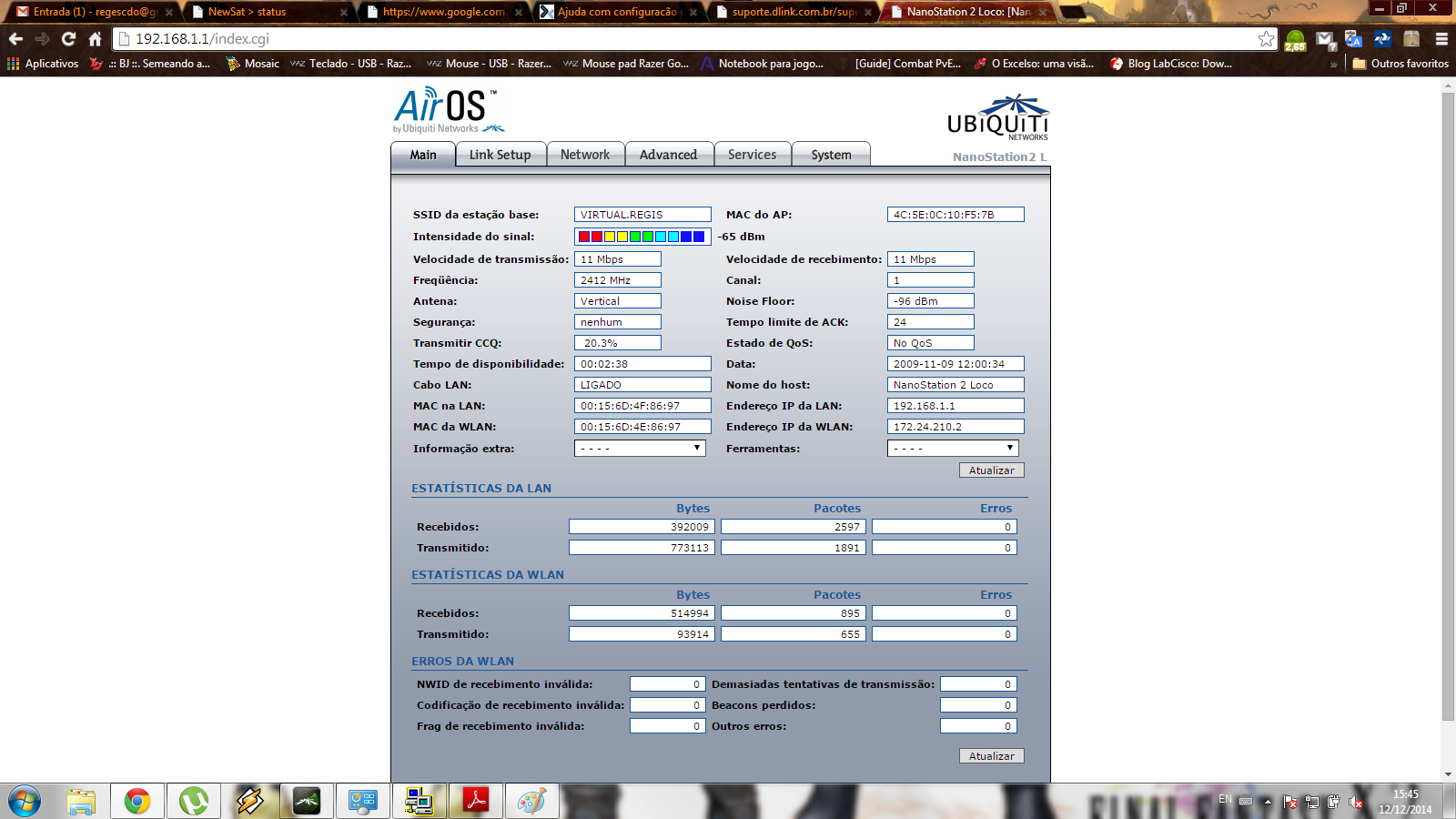The image size is (1456, 819).
Task: Click the page vertical scrollbar
Action: [1448, 405]
